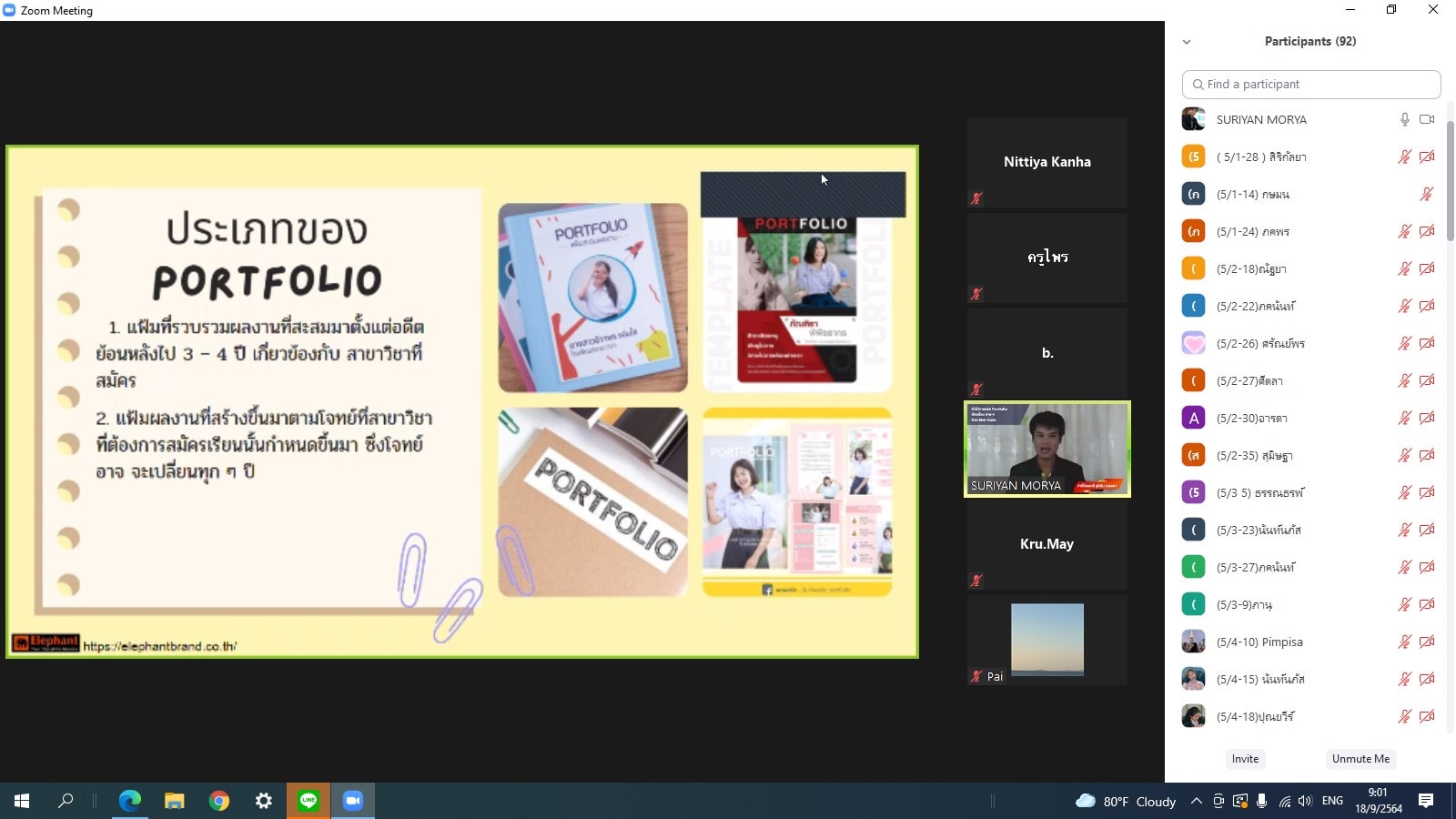The height and width of the screenshot is (819, 1456).
Task: Click the video-off icon for (5/2-35) participant
Action: (1427, 455)
